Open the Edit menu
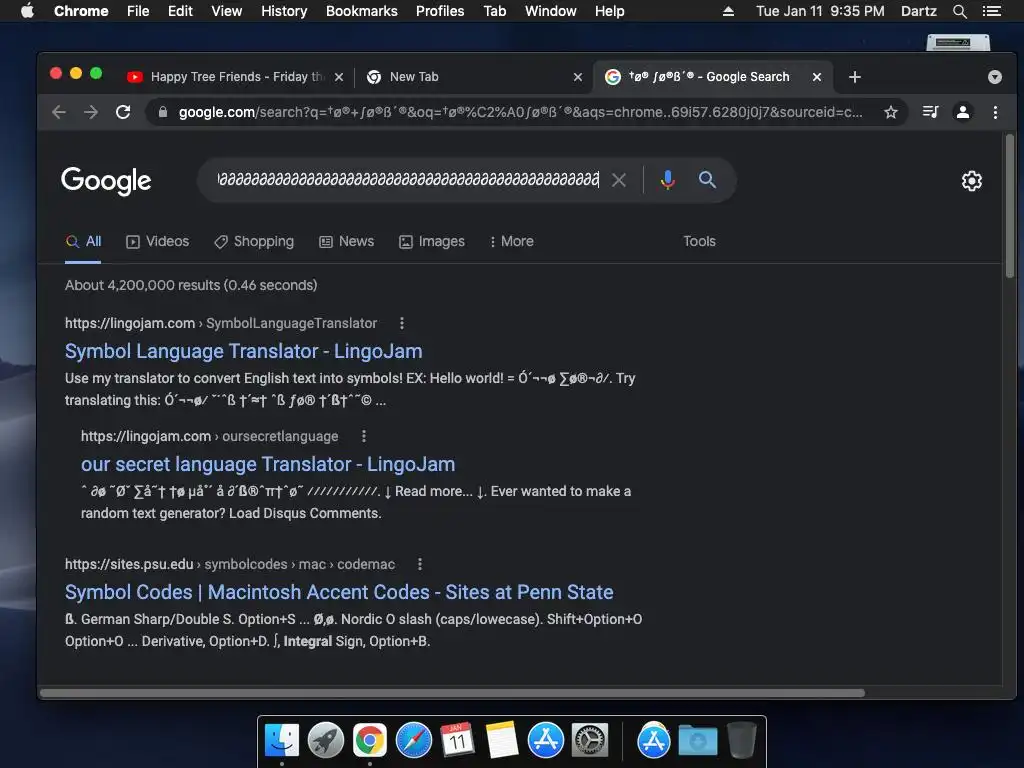1024x768 pixels. (x=180, y=11)
